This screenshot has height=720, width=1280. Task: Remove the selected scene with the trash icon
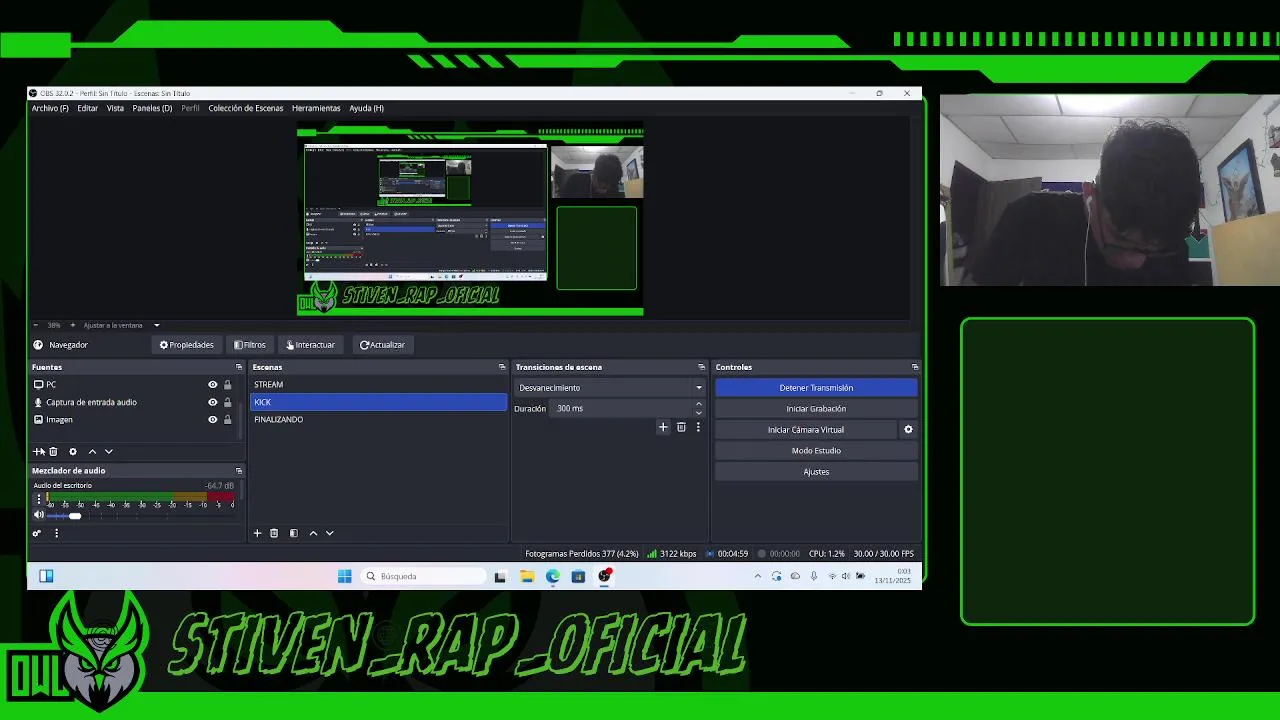[x=274, y=533]
